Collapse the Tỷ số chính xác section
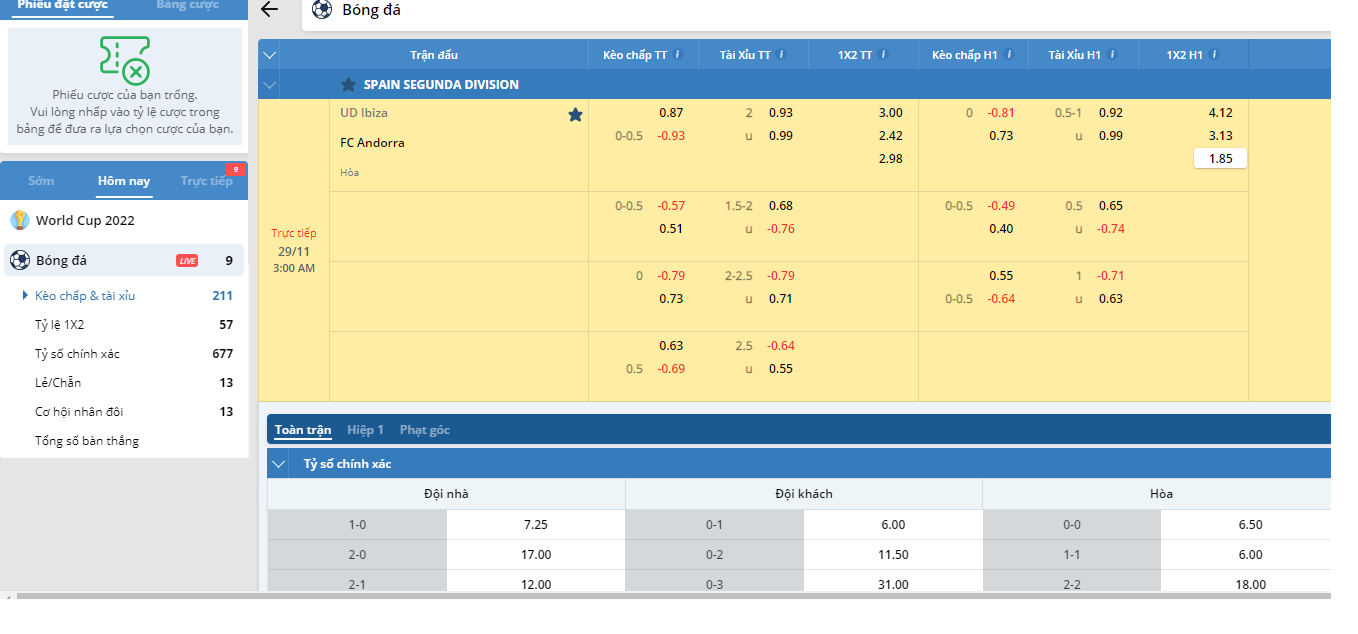1358x634 pixels. [279, 464]
